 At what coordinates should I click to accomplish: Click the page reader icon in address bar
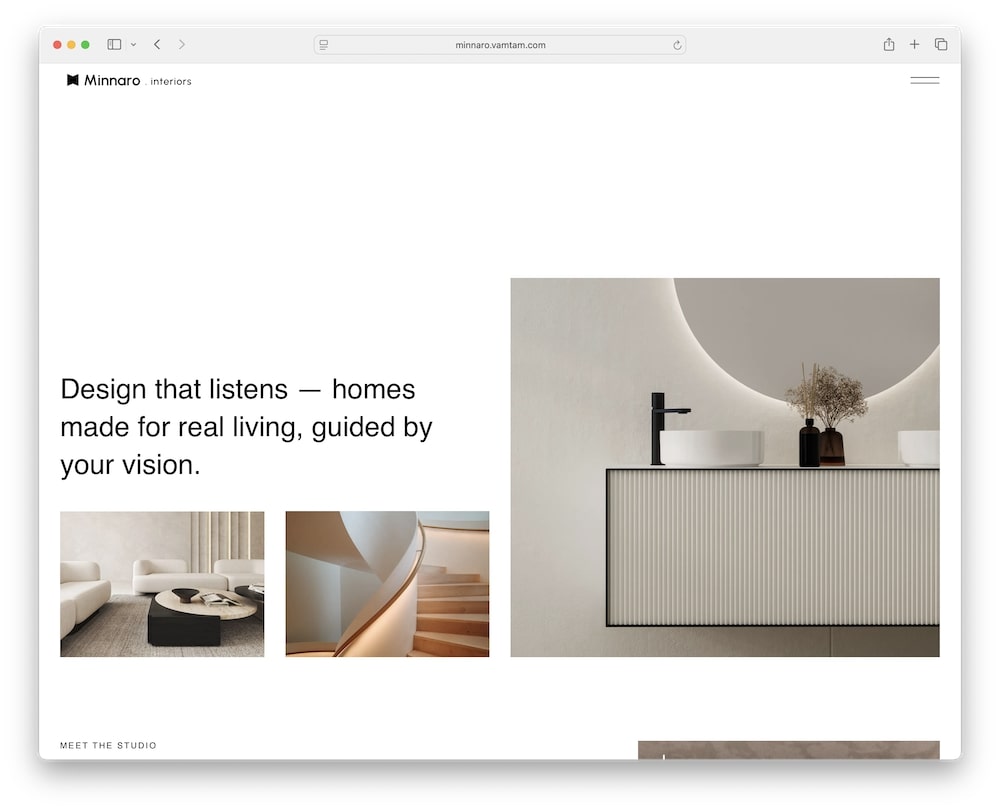tap(324, 45)
